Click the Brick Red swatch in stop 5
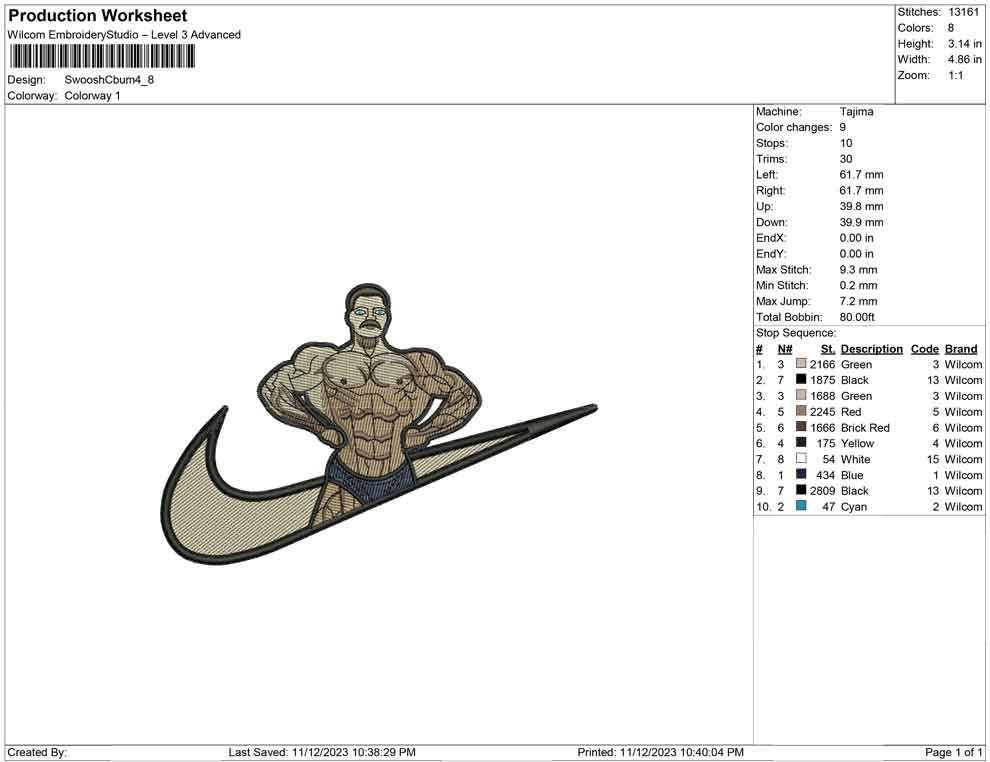 (x=801, y=427)
